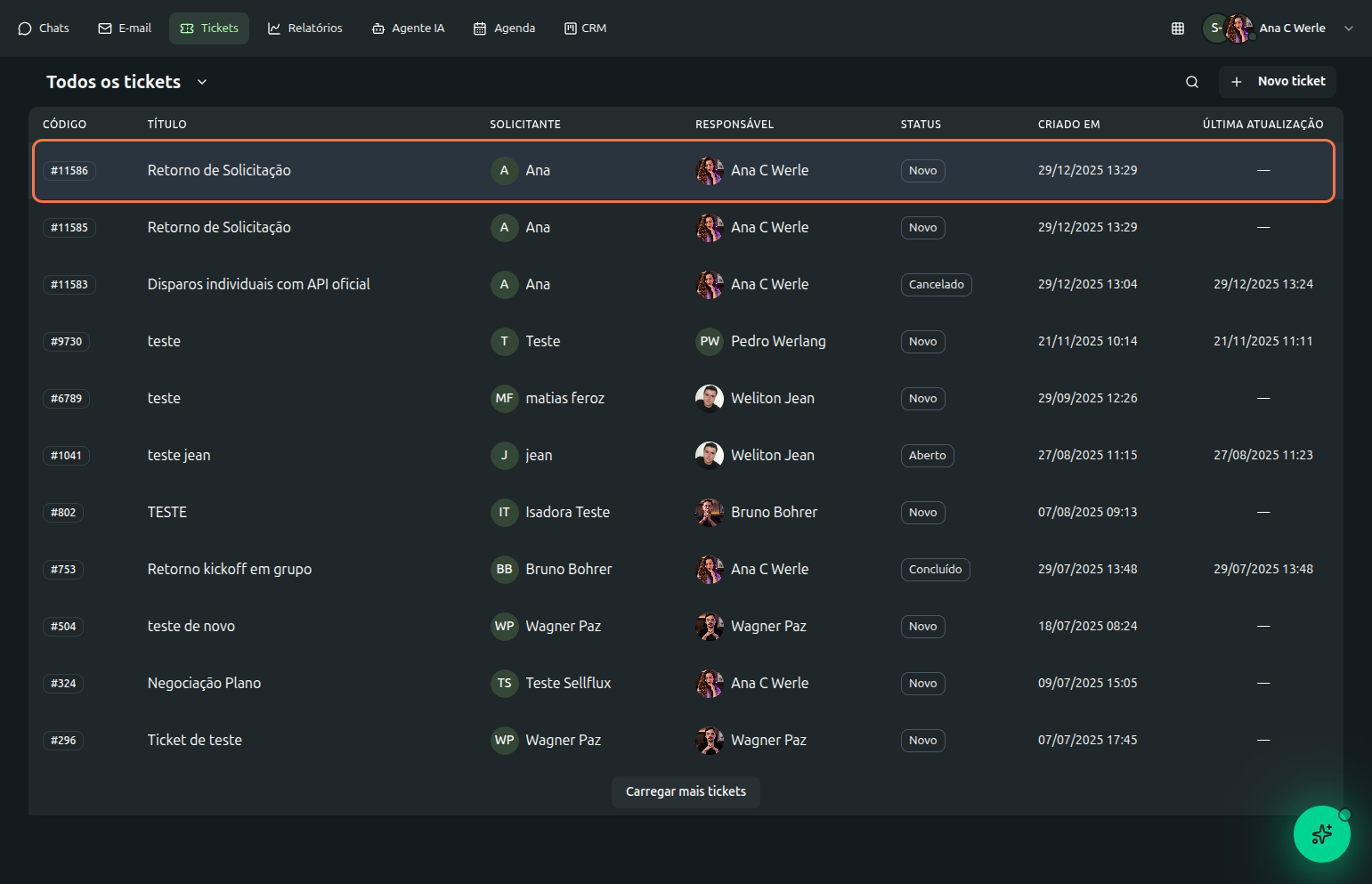1372x884 pixels.
Task: Click the search magnifier icon
Action: [1192, 82]
